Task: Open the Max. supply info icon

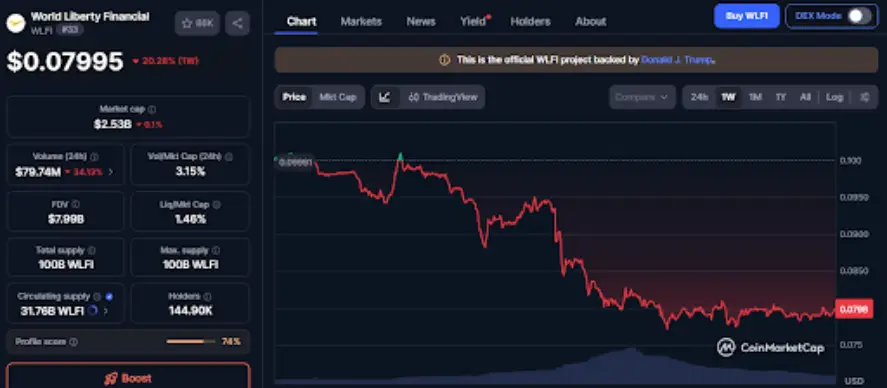Action: pos(216,250)
